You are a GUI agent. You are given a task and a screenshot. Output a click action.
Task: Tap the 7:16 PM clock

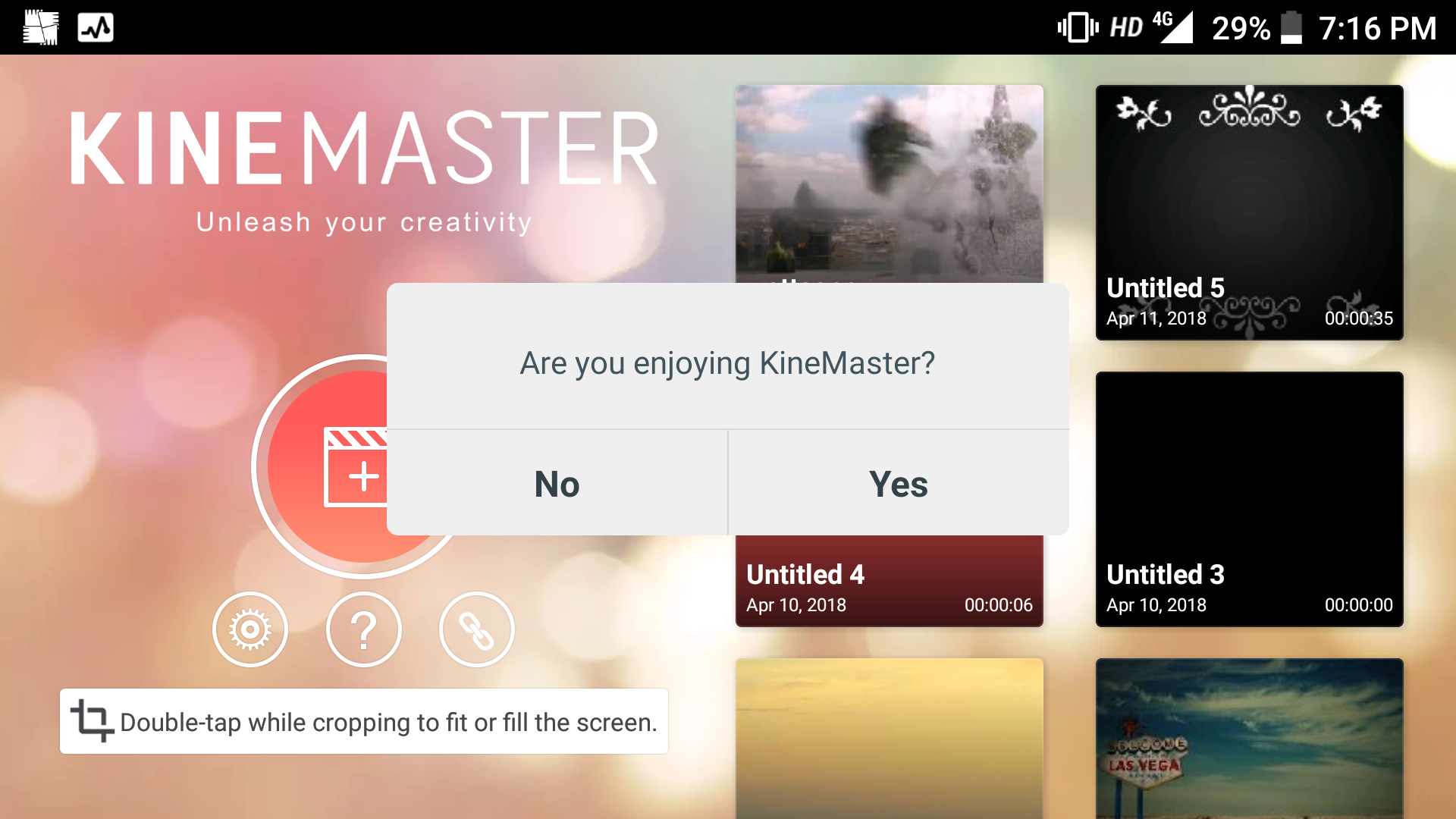click(x=1377, y=29)
